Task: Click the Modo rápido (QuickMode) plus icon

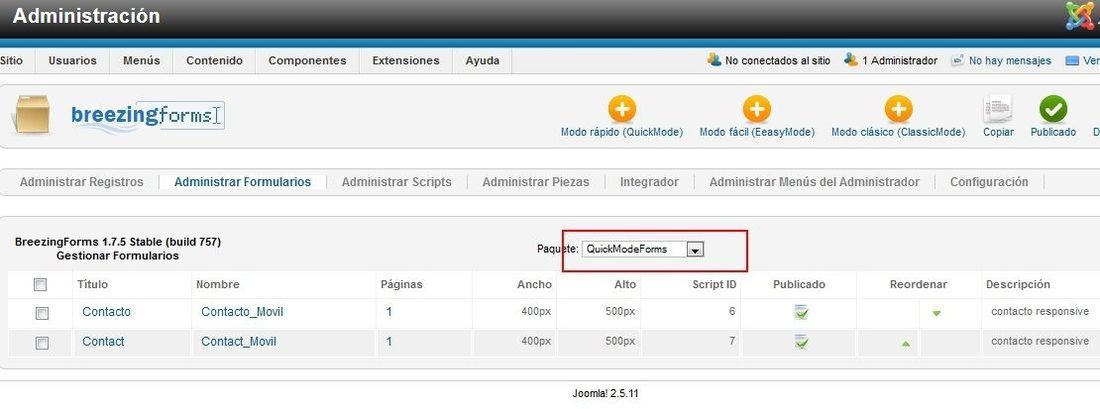Action: coord(622,109)
